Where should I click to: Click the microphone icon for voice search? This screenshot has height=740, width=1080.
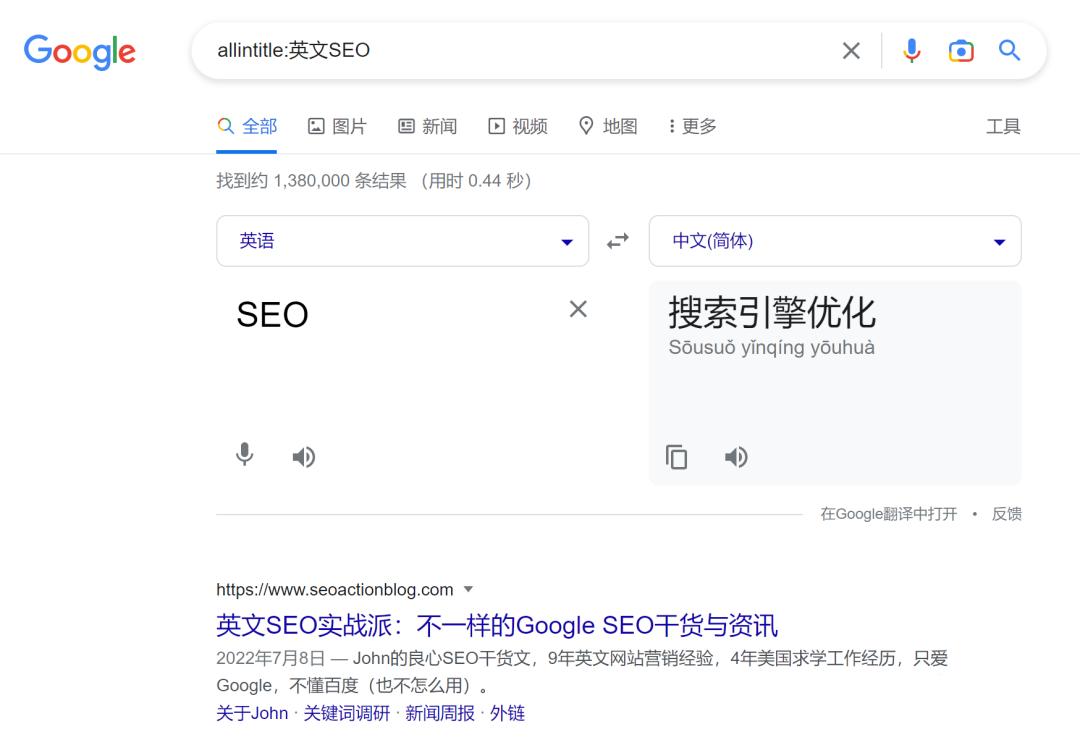point(911,50)
